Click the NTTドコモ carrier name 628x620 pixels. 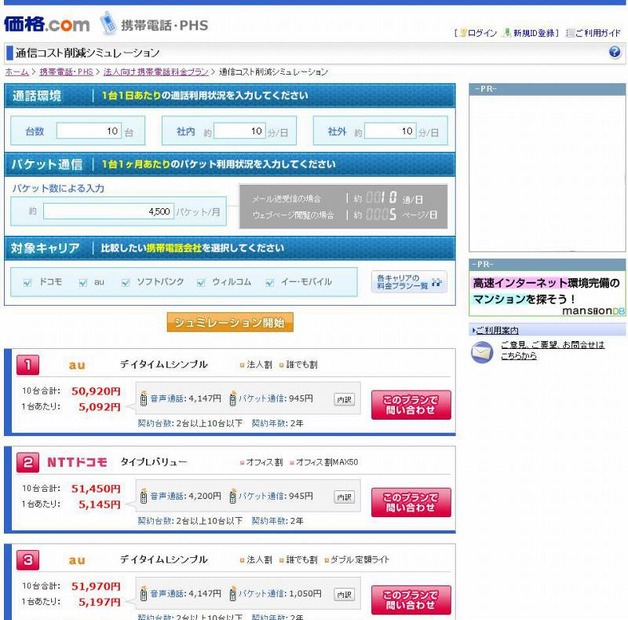tap(77, 463)
